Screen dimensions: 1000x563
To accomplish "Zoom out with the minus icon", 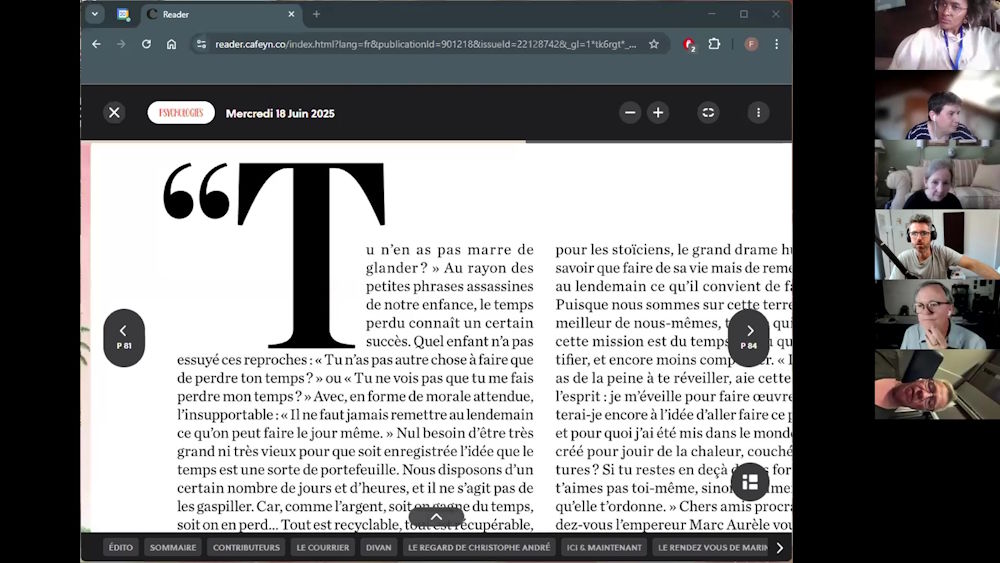I will pos(630,113).
